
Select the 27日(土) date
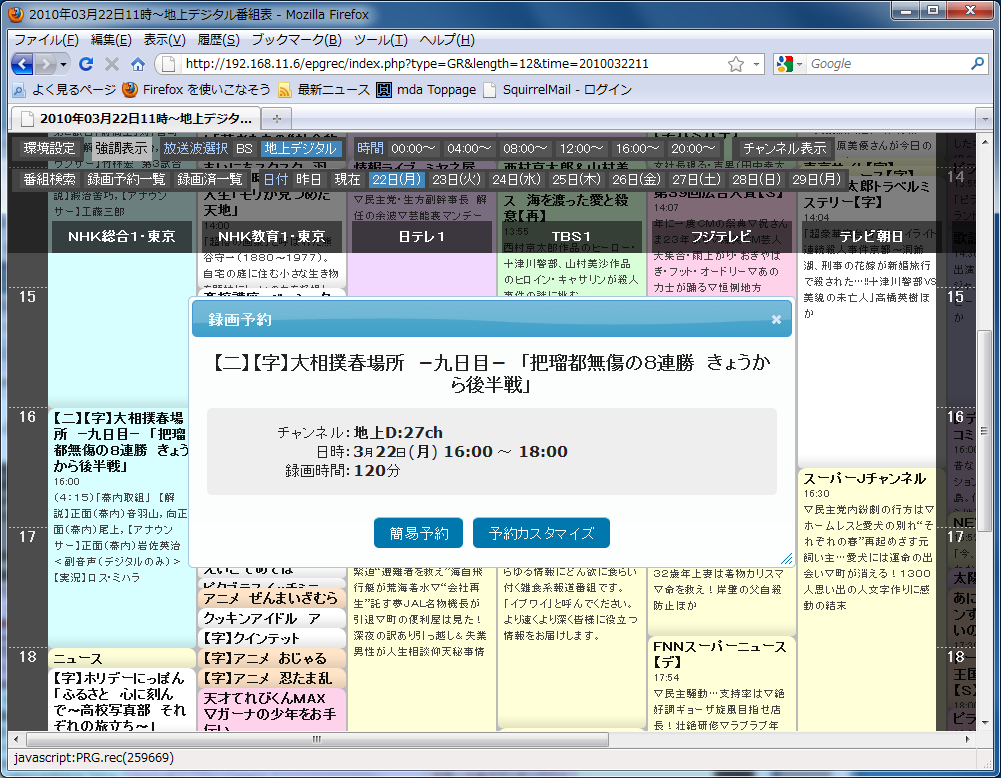click(696, 180)
